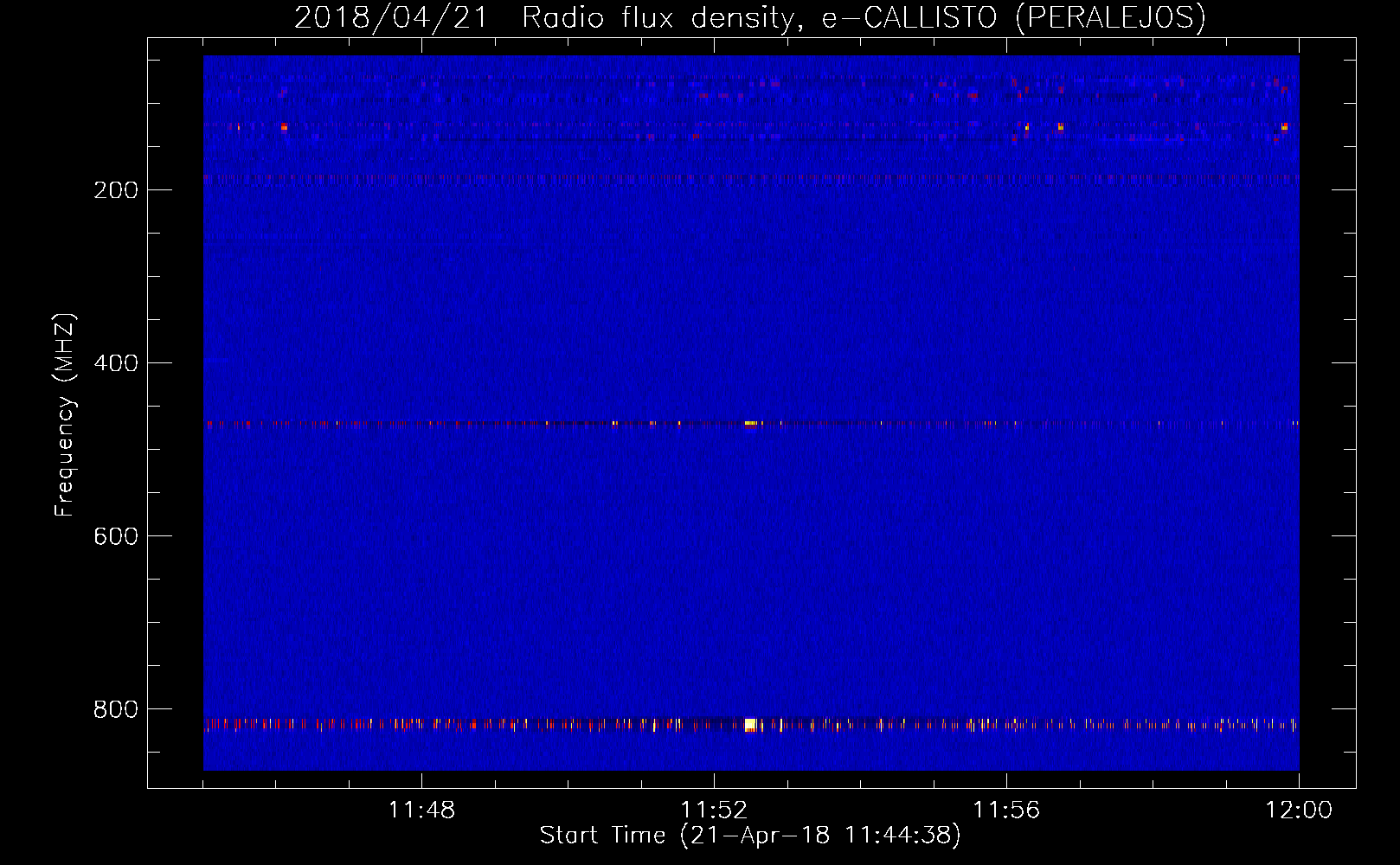Select the 200 MHz frequency tick label
Image resolution: width=1400 pixels, height=865 pixels.
116,190
